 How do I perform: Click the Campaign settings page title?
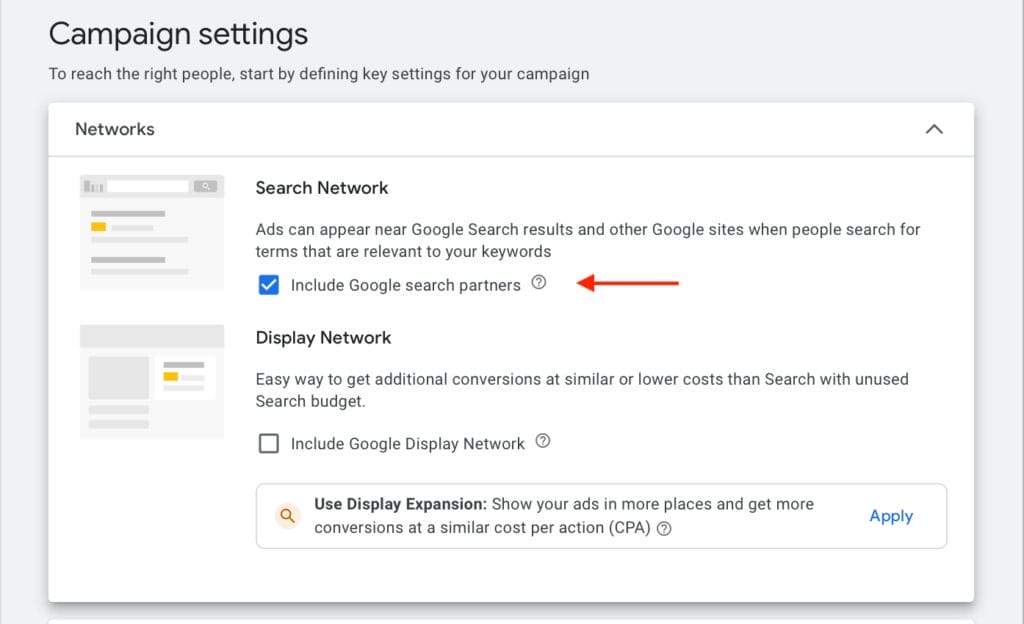pos(178,34)
